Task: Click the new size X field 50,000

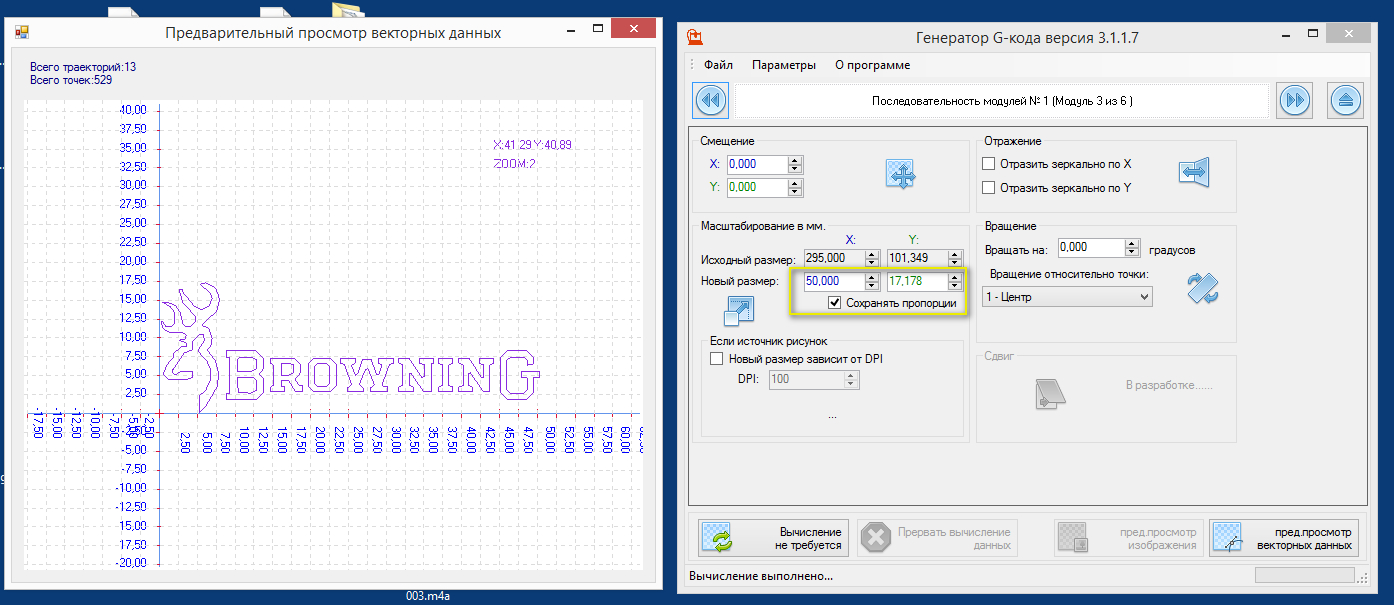Action: 834,282
